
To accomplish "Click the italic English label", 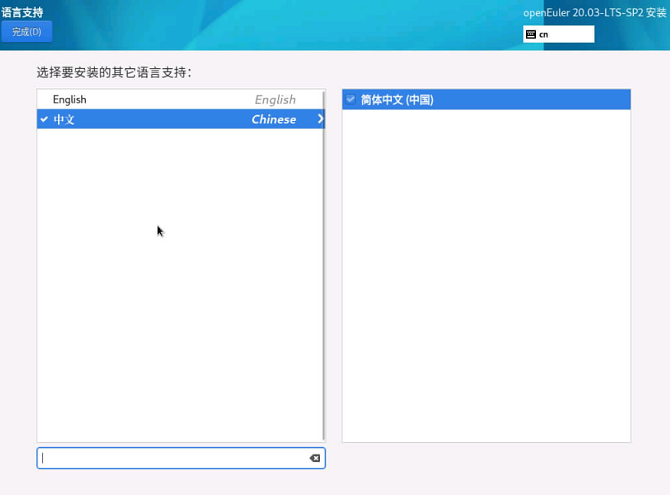I will (275, 99).
